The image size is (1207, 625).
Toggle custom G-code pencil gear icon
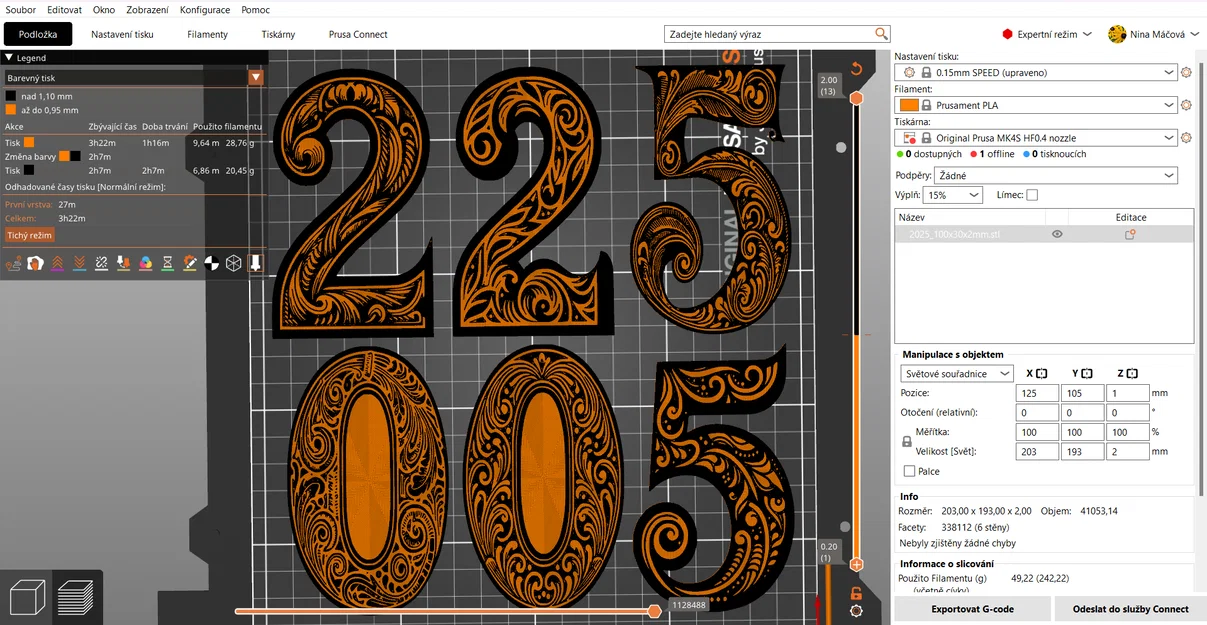tap(189, 263)
